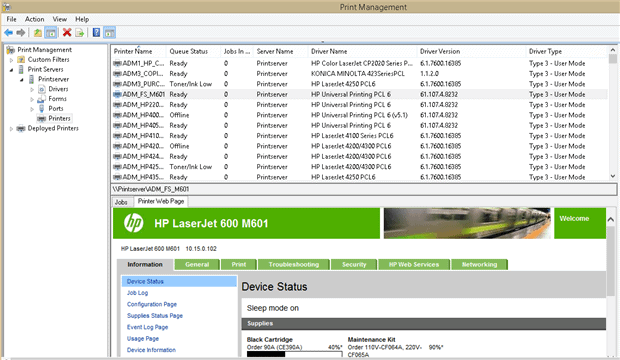This screenshot has width=620, height=360.
Task: Click the Back arrow toolbar icon
Action: coord(8,32)
